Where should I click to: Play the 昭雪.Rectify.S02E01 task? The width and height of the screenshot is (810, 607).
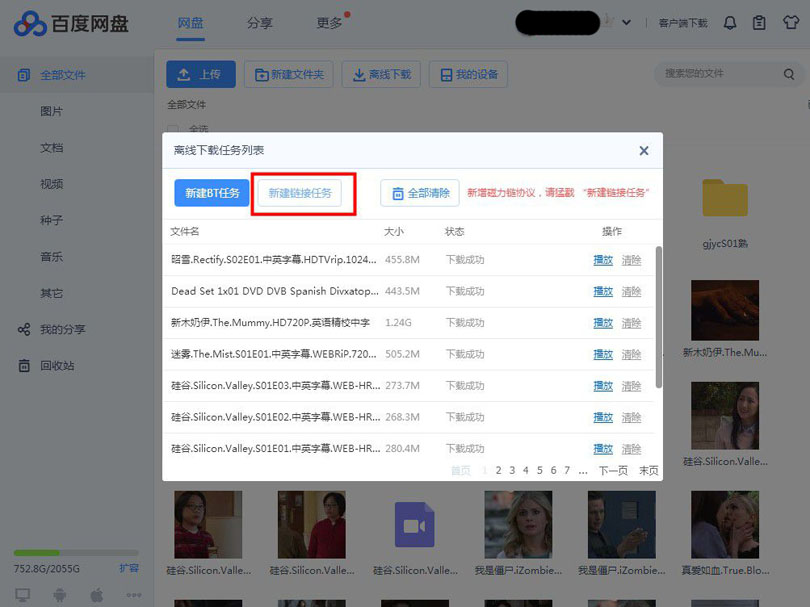603,260
